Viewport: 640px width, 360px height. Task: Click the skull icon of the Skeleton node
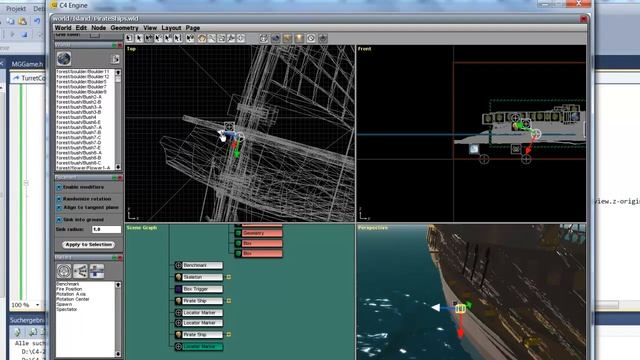click(178, 277)
